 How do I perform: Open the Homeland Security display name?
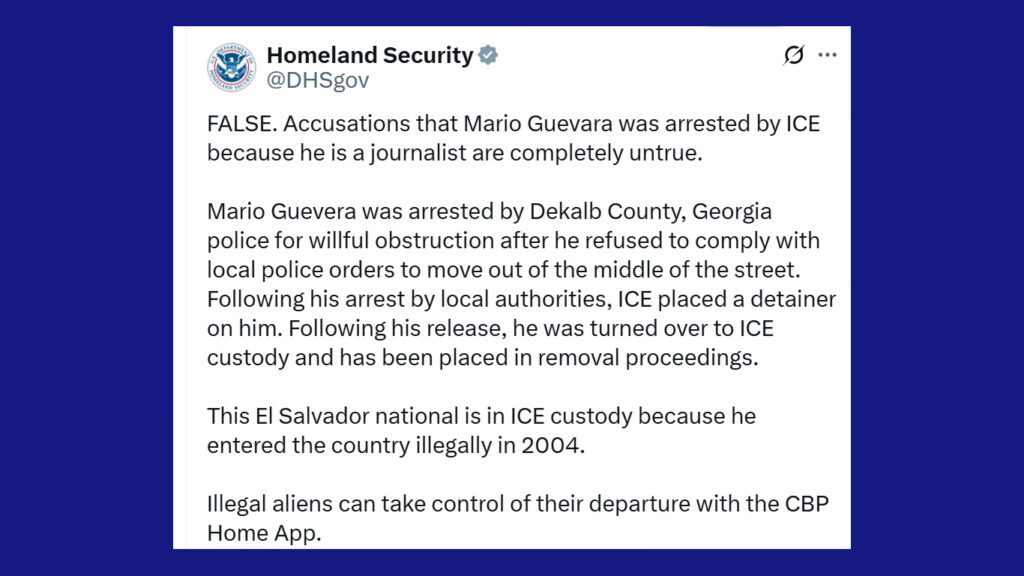pyautogui.click(x=370, y=56)
